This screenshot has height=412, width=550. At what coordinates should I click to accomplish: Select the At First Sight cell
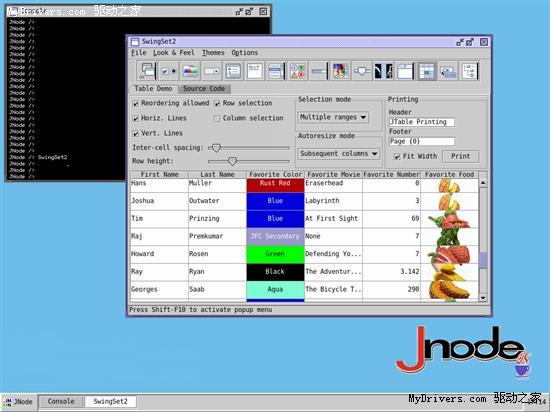coord(334,219)
